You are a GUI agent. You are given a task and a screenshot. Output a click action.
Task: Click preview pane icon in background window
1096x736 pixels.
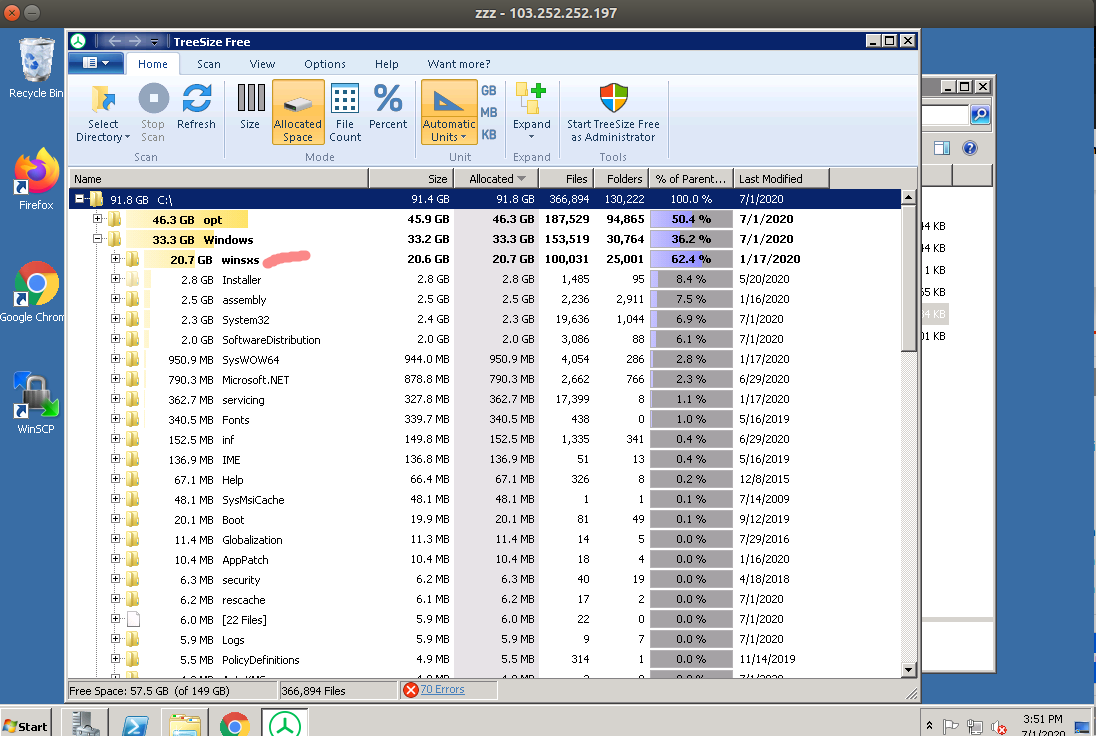[942, 147]
